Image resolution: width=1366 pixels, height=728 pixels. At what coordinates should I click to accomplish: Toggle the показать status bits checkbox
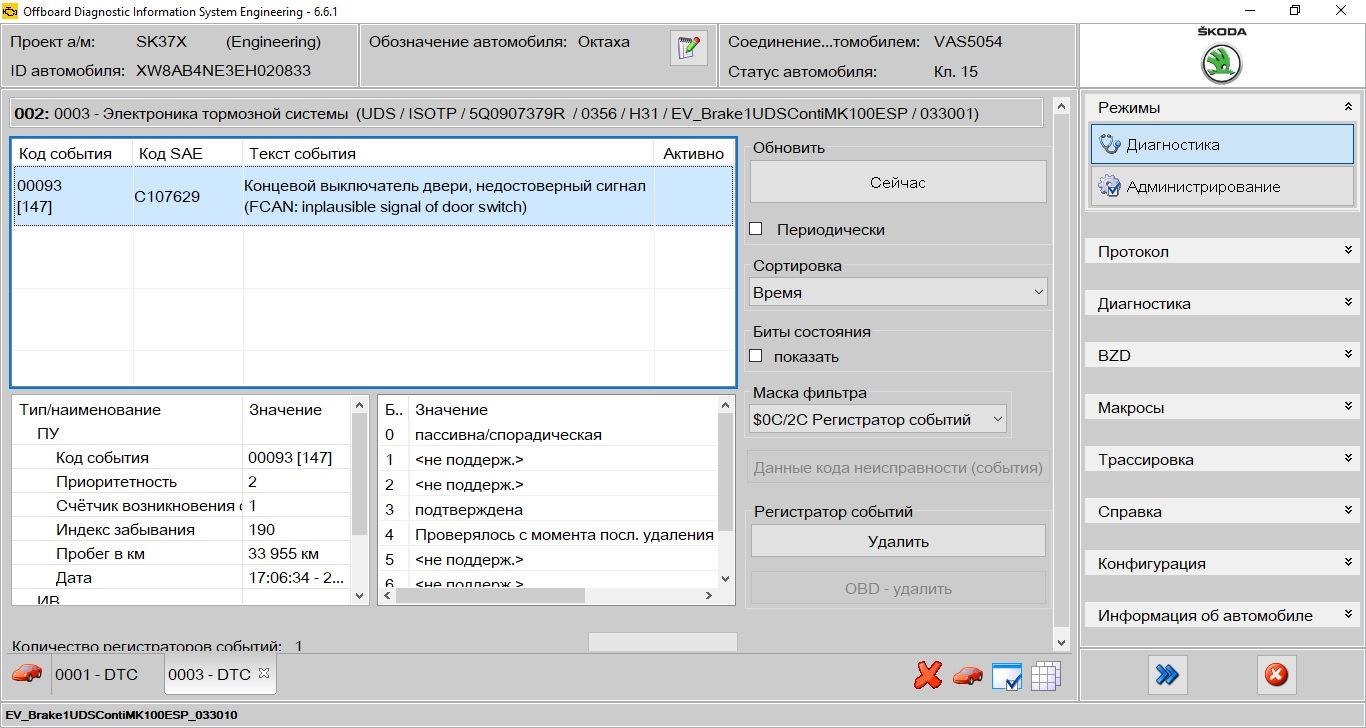[x=757, y=356]
